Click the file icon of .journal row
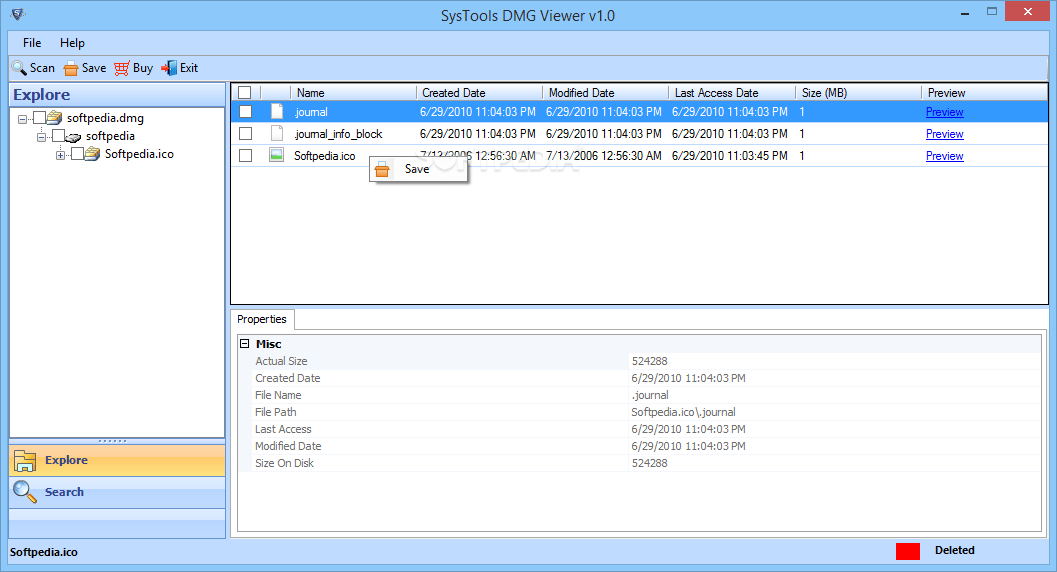Viewport: 1057px width, 572px height. click(276, 111)
